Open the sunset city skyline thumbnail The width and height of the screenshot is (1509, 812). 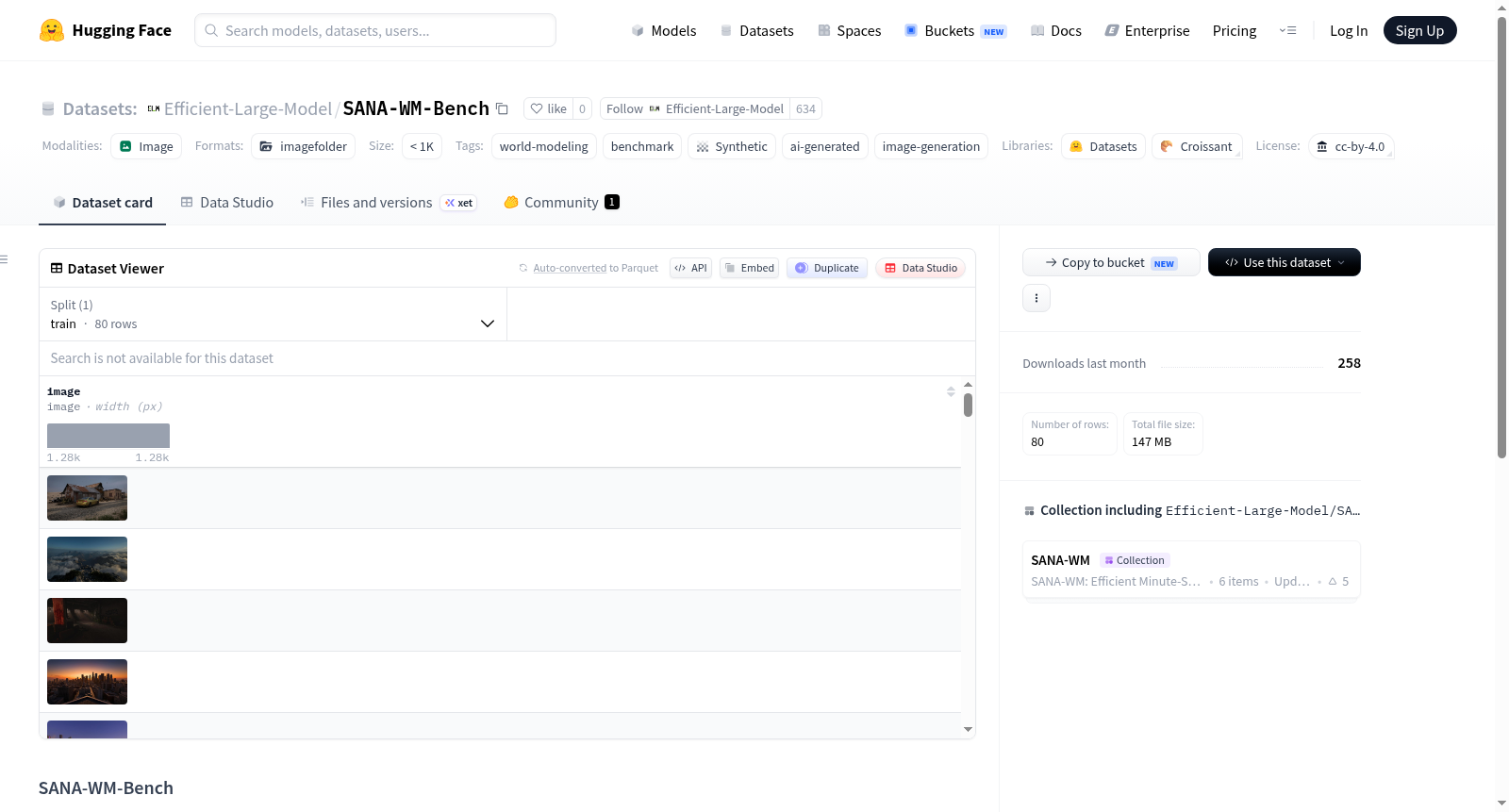pos(87,682)
